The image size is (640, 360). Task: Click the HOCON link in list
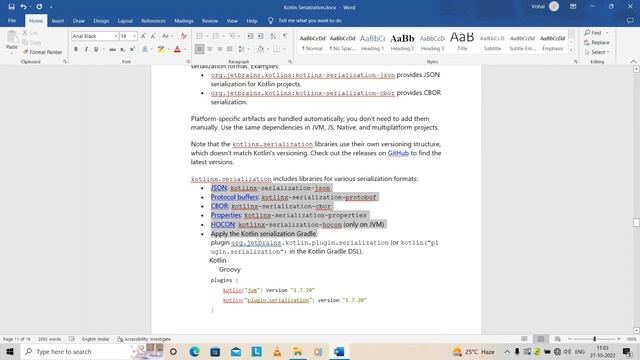click(223, 224)
